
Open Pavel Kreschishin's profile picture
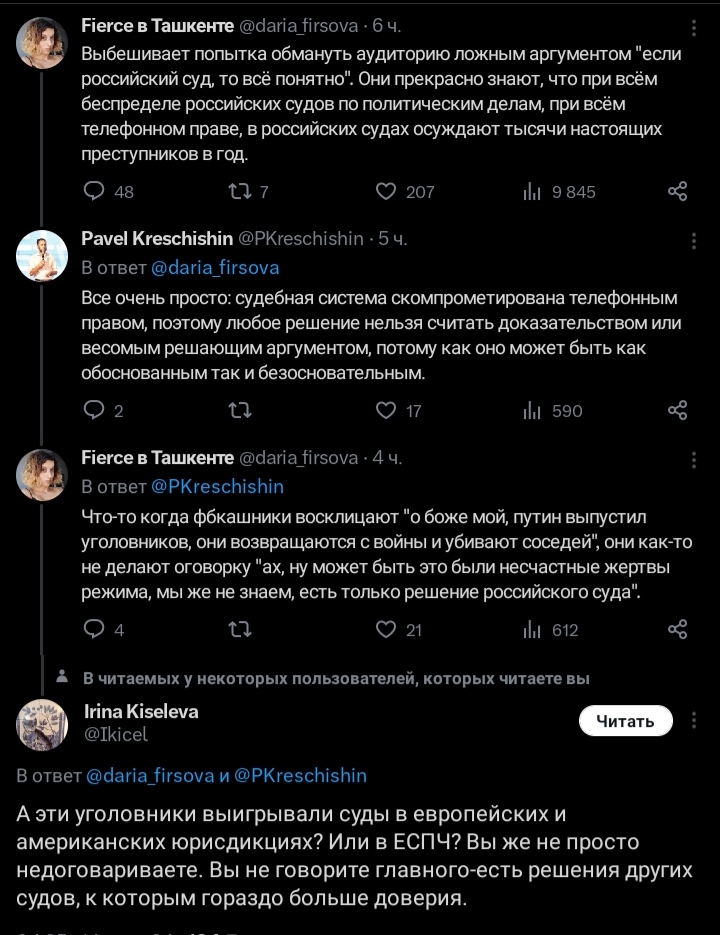click(42, 256)
